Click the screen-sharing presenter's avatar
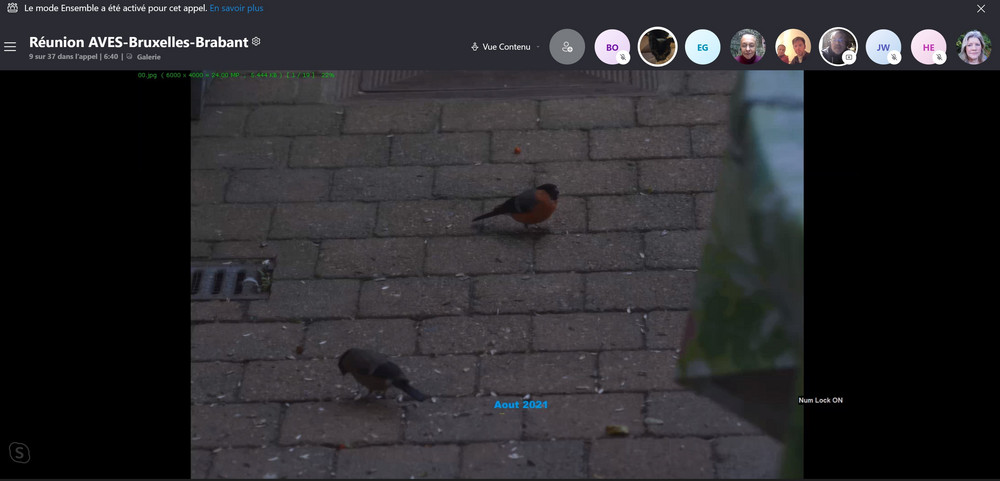 pos(838,46)
